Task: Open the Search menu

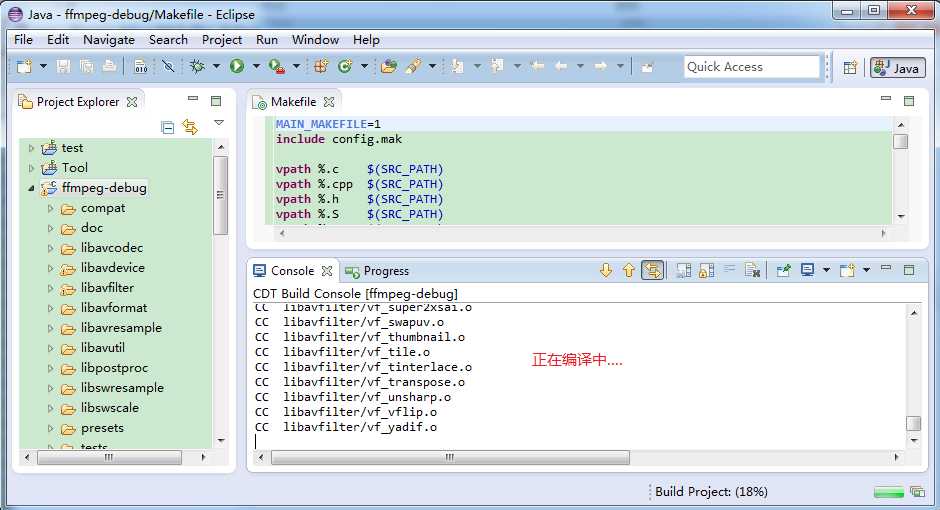Action: [168, 40]
